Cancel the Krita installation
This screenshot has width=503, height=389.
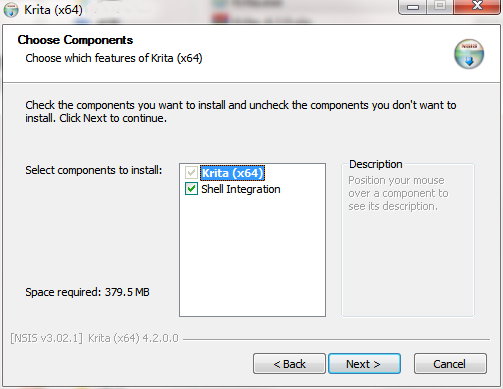coord(450,364)
